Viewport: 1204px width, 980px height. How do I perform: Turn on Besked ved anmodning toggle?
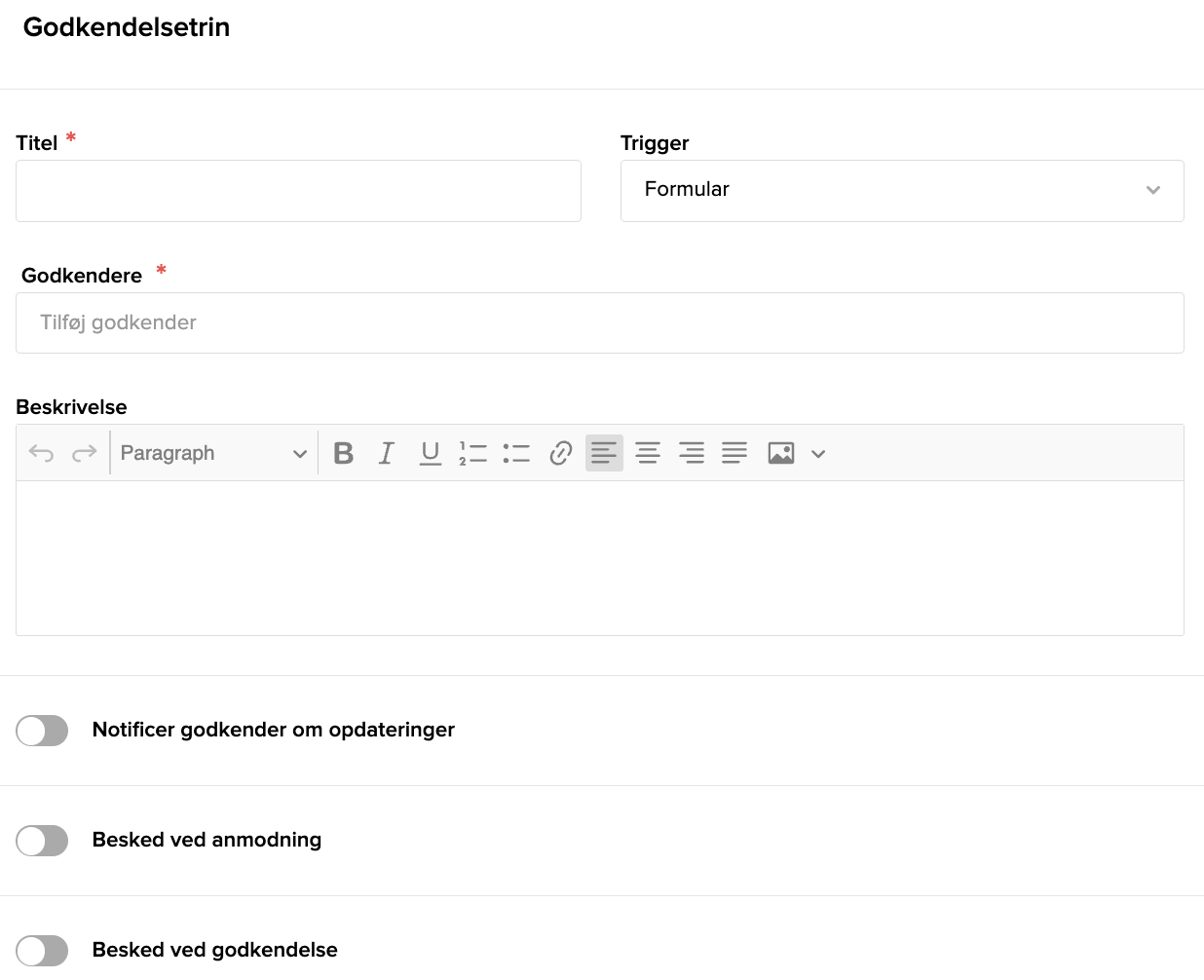[x=42, y=841]
